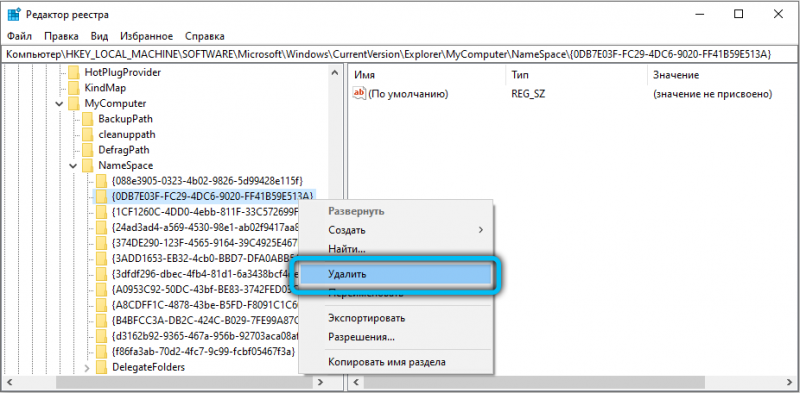Click the folder icon of {A8CDFF1C-4878...} key

point(102,305)
